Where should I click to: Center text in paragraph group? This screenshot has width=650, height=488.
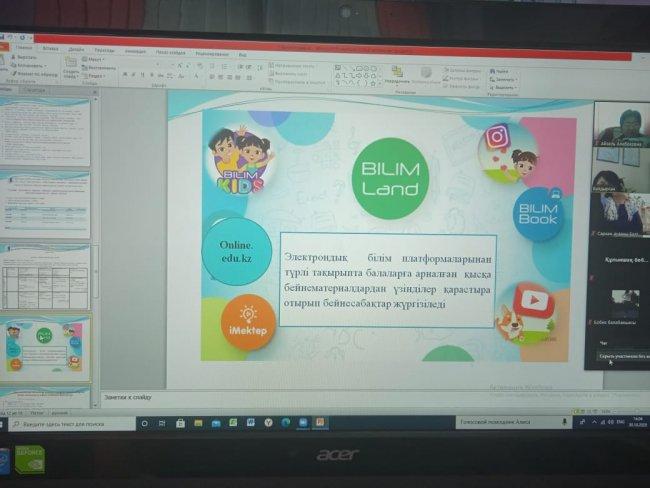click(x=220, y=77)
